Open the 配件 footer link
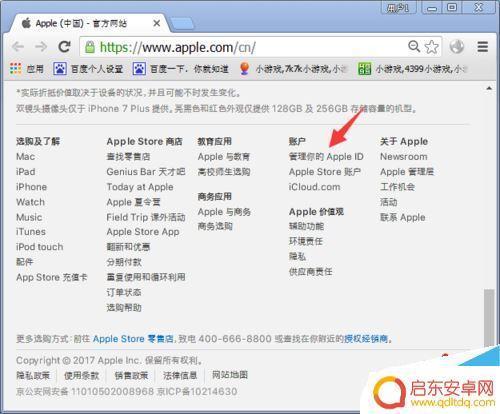The height and width of the screenshot is (414, 500). [x=24, y=262]
